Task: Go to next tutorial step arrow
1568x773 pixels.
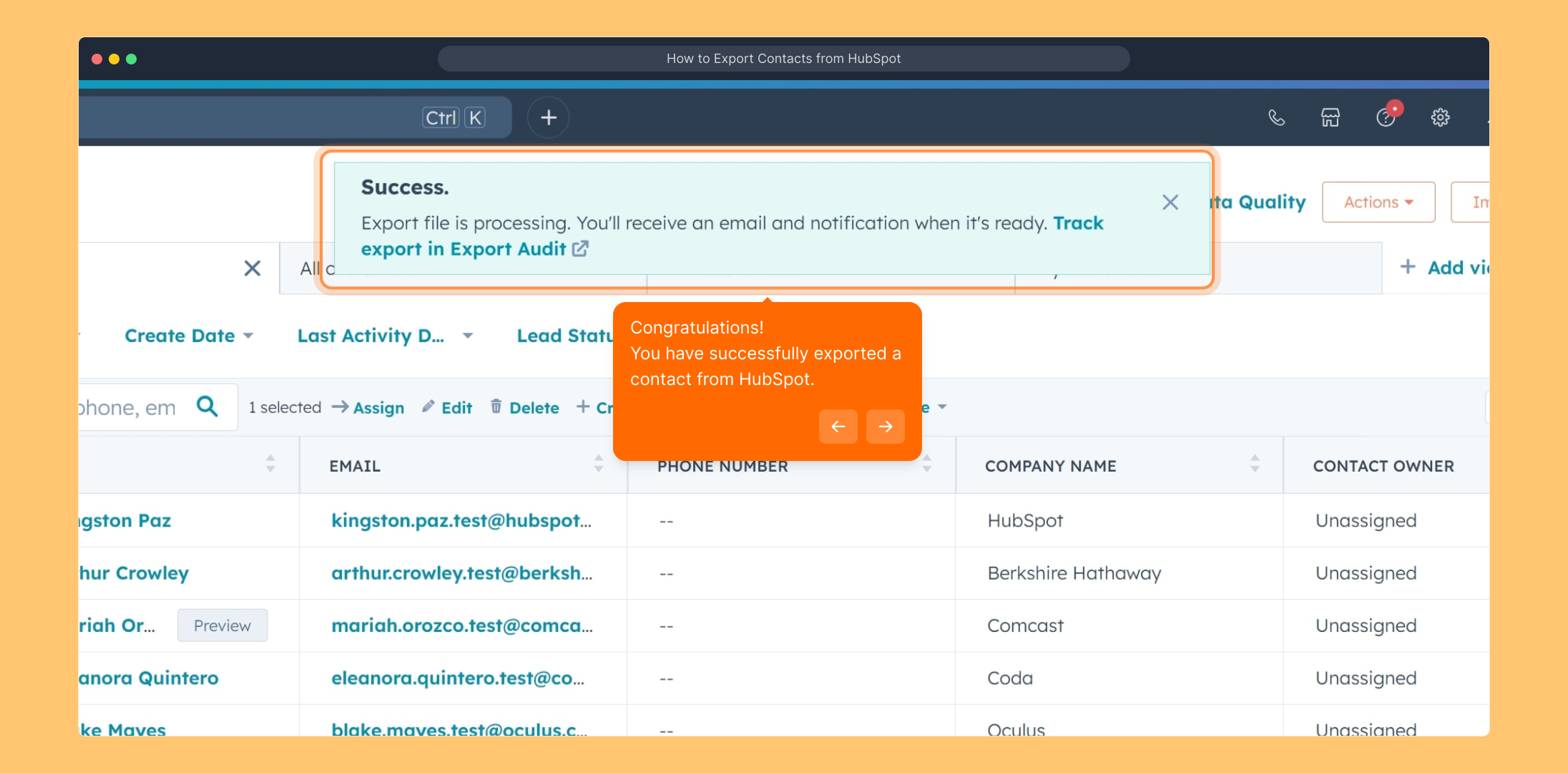Action: click(x=885, y=427)
